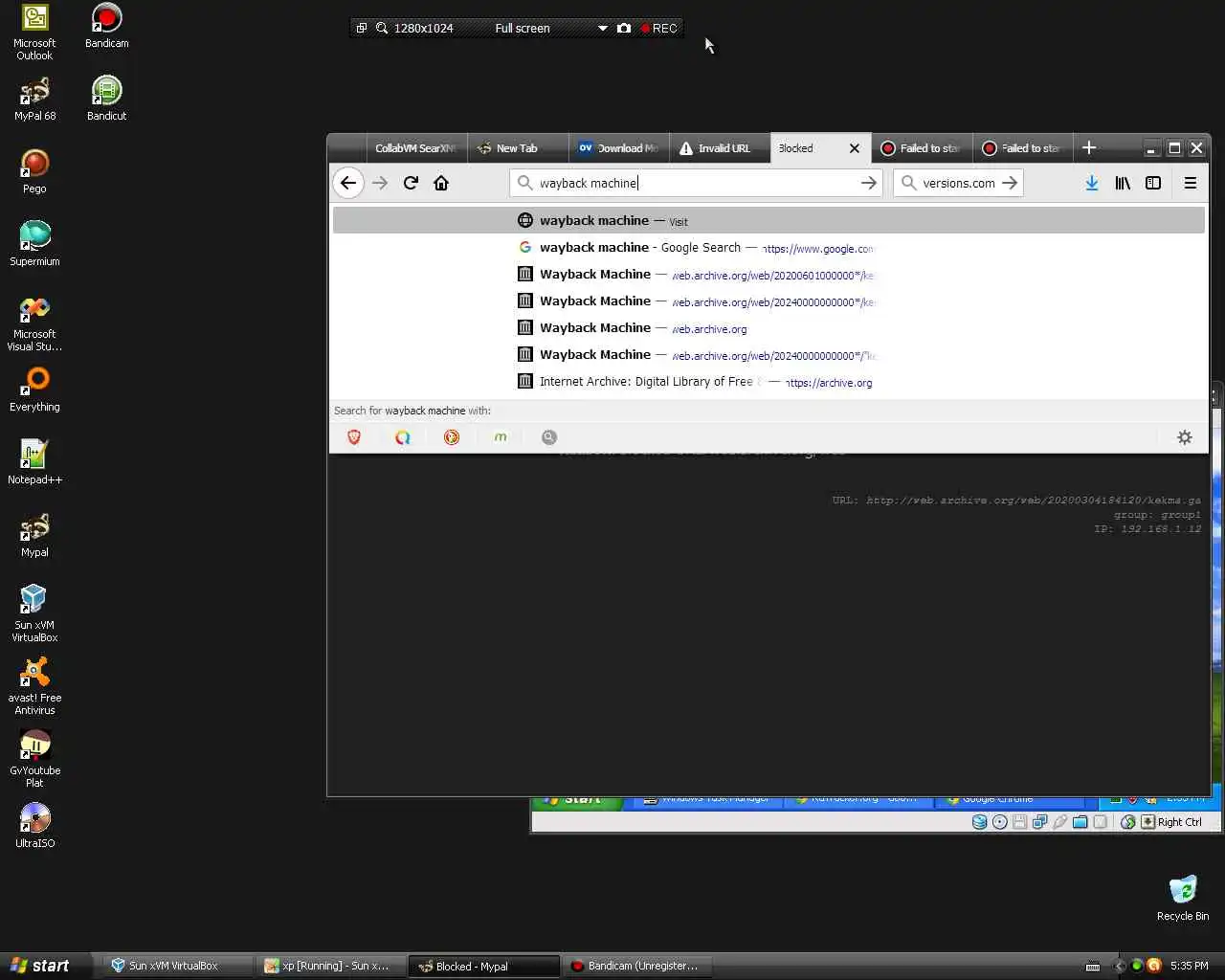This screenshot has width=1225, height=980.
Task: Open the browser hamburger menu
Action: click(x=1191, y=183)
